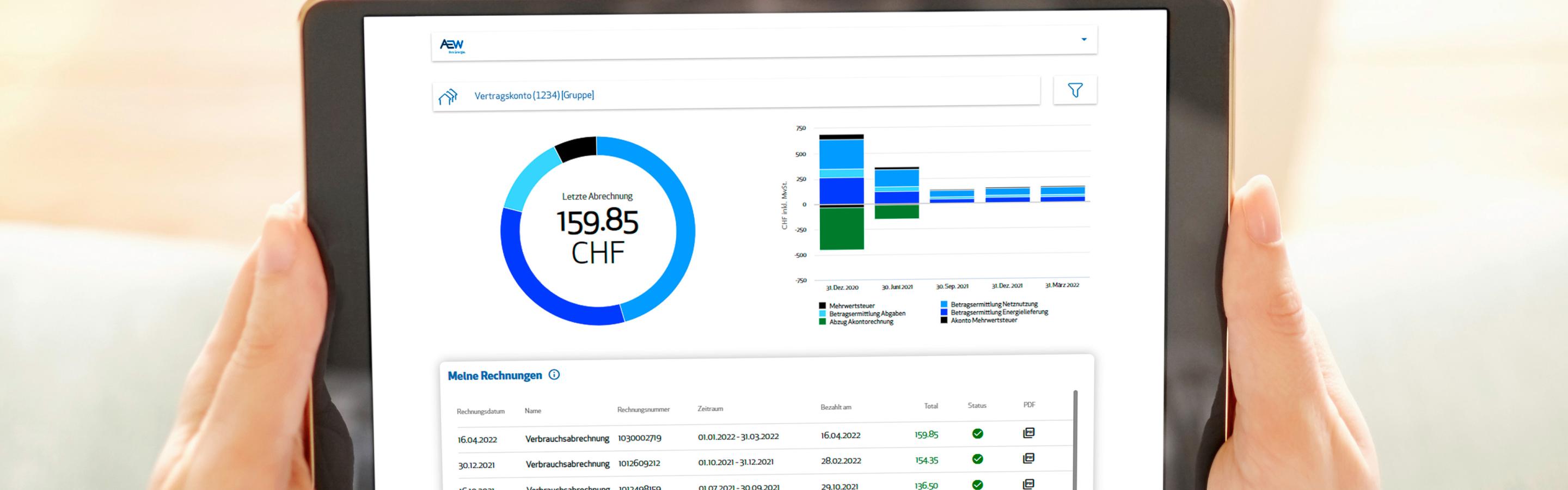Click the invoice table vertical scrollbar
Image resolution: width=1568 pixels, height=490 pixels.
[x=1075, y=438]
